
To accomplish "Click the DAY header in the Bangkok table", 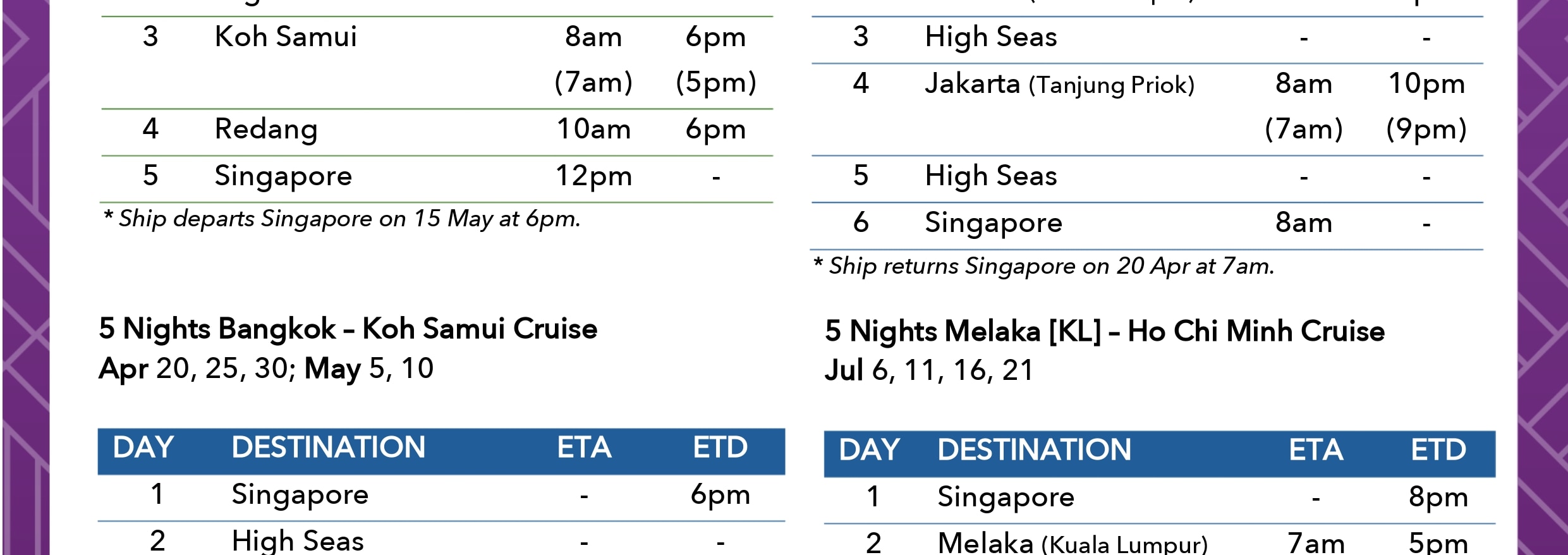I will click(x=143, y=448).
